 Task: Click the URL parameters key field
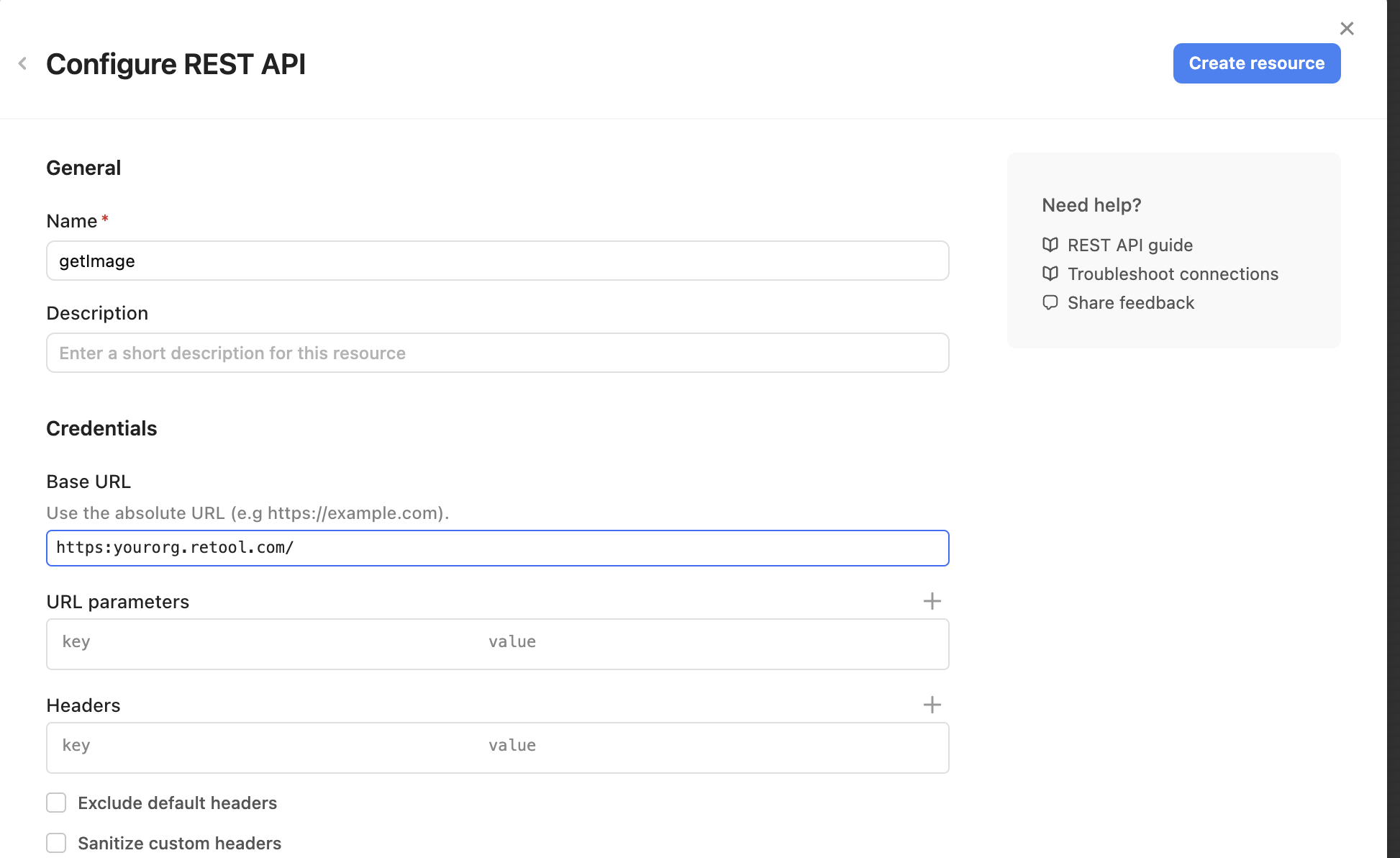(x=266, y=643)
